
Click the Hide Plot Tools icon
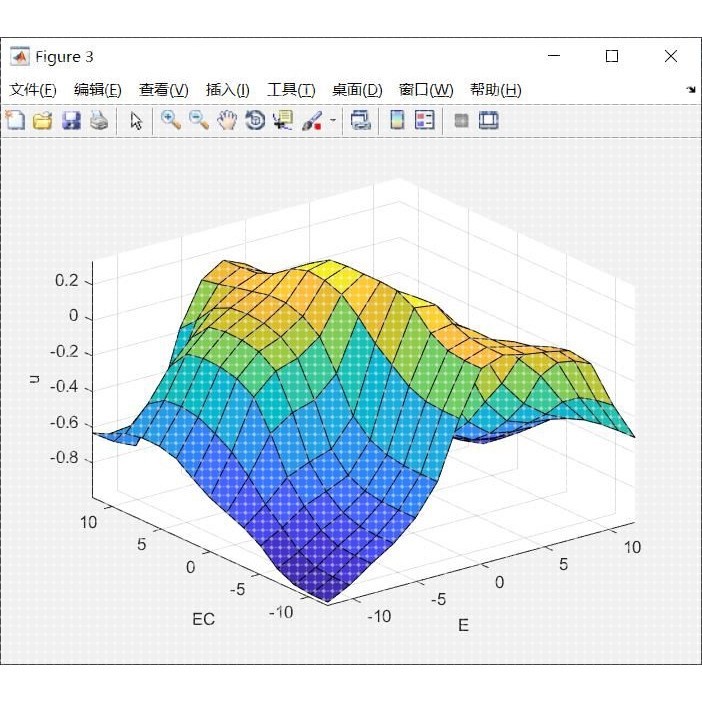[x=462, y=120]
